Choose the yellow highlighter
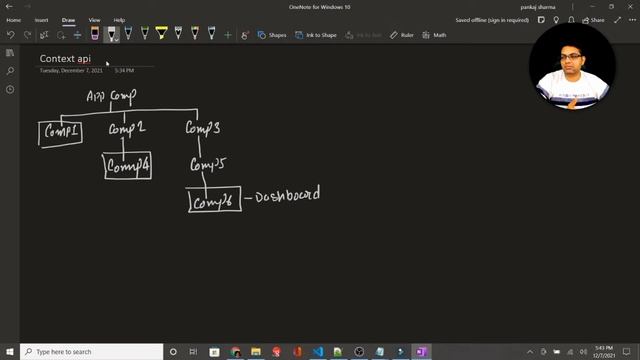 pos(162,33)
